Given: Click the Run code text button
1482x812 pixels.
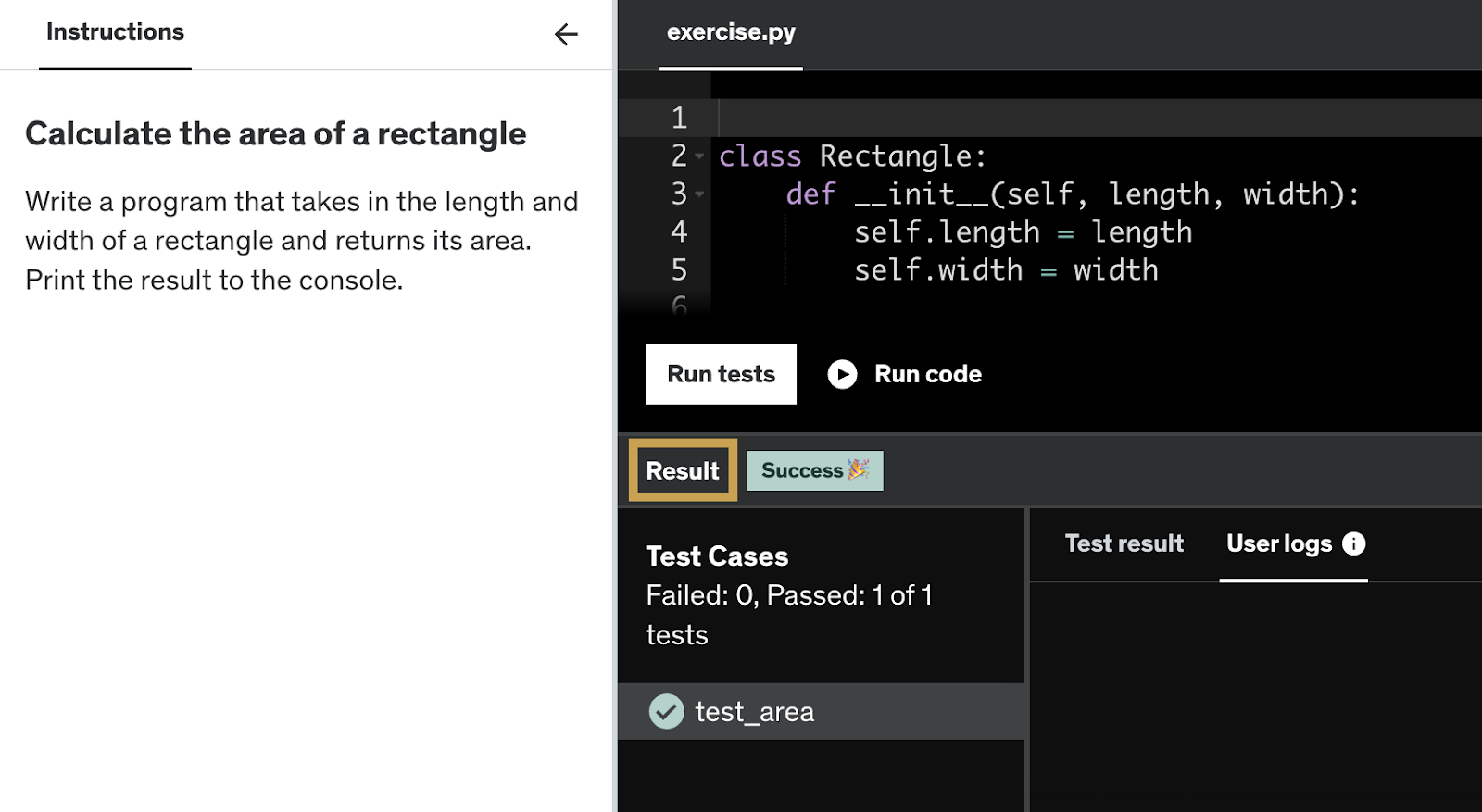Looking at the screenshot, I should tap(927, 374).
